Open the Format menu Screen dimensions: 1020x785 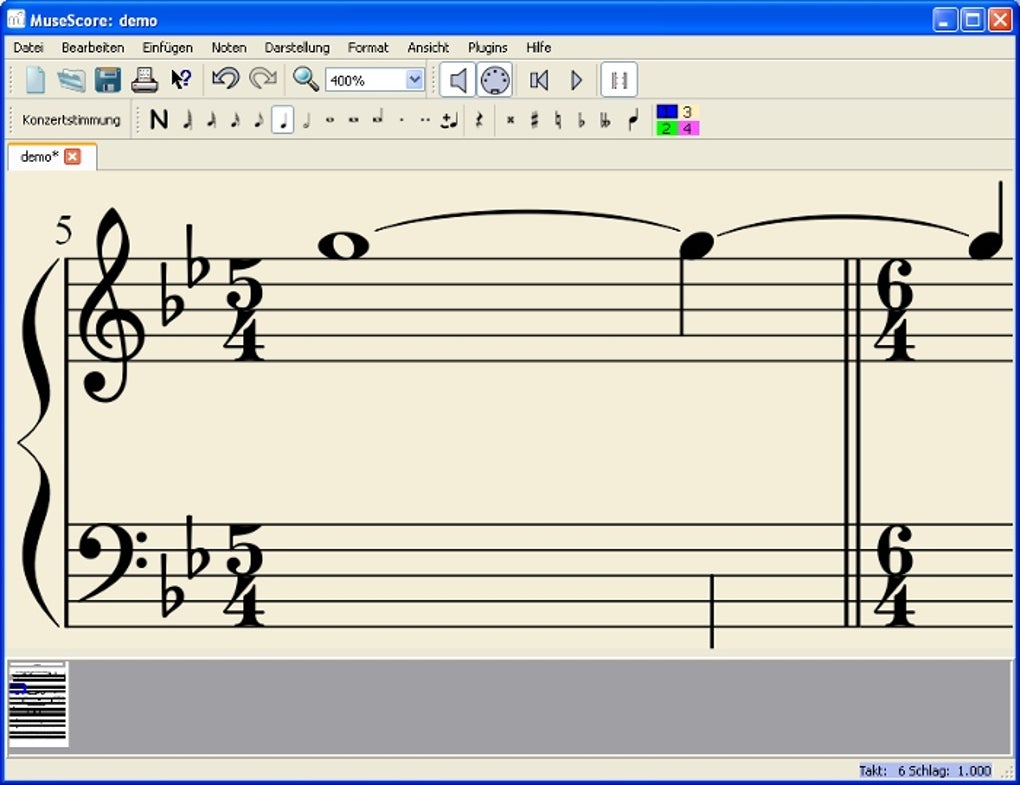pos(368,47)
